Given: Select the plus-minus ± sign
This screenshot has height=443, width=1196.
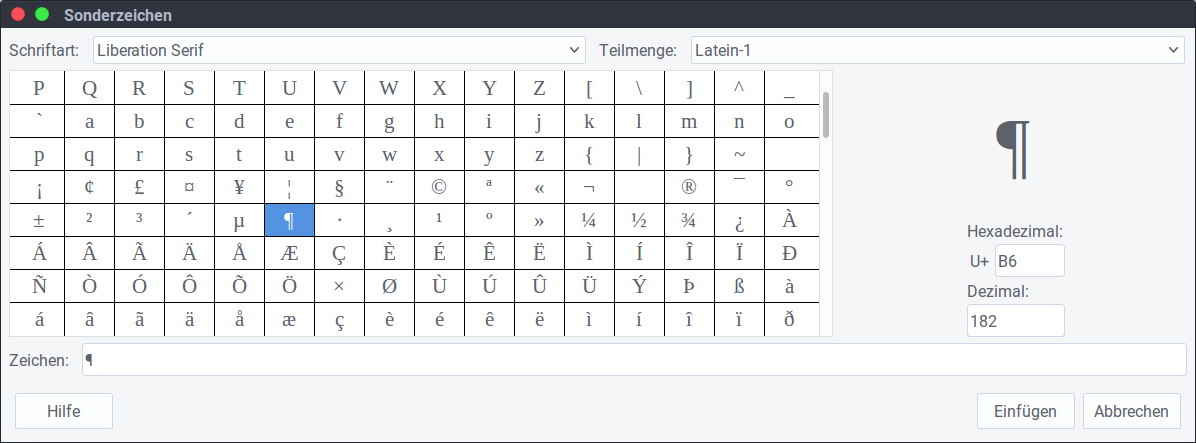Looking at the screenshot, I should pyautogui.click(x=39, y=220).
